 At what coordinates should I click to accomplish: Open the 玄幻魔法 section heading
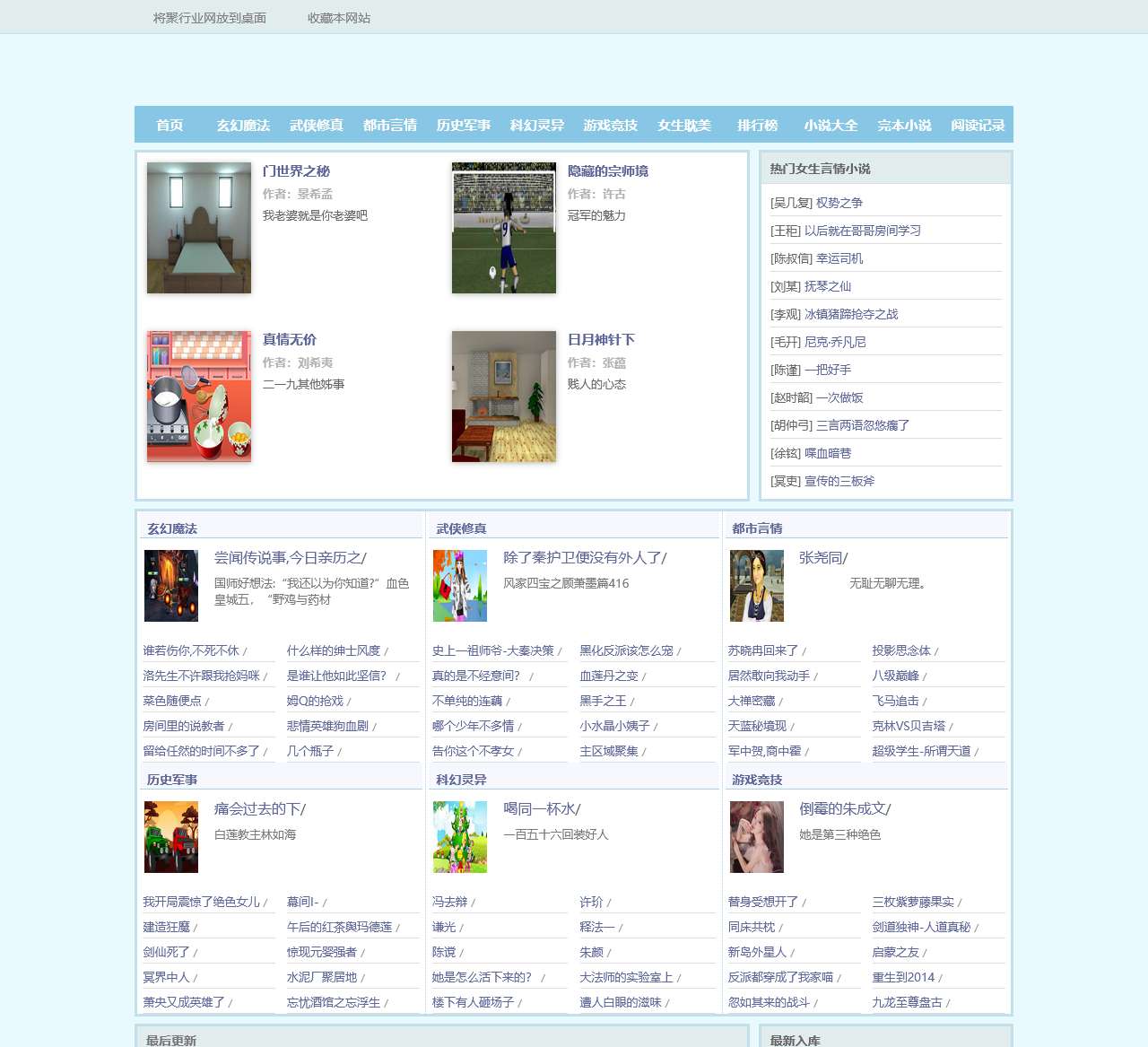(172, 528)
